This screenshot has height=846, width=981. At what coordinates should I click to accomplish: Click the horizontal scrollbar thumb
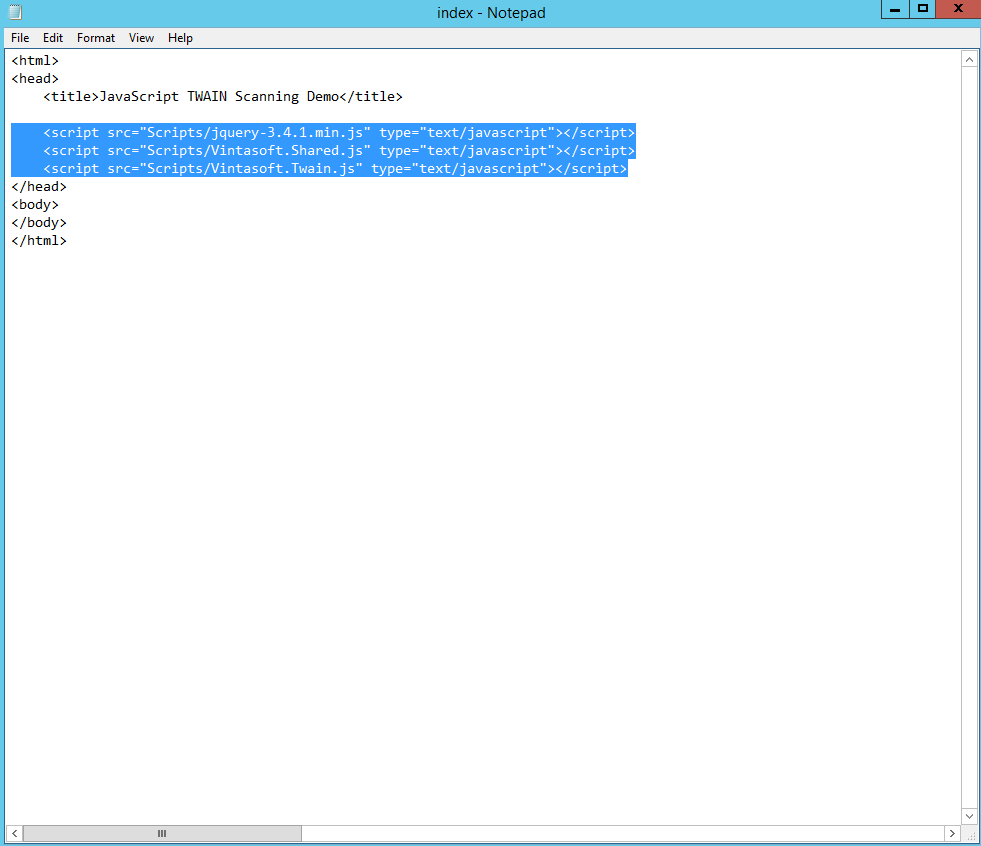pos(162,833)
